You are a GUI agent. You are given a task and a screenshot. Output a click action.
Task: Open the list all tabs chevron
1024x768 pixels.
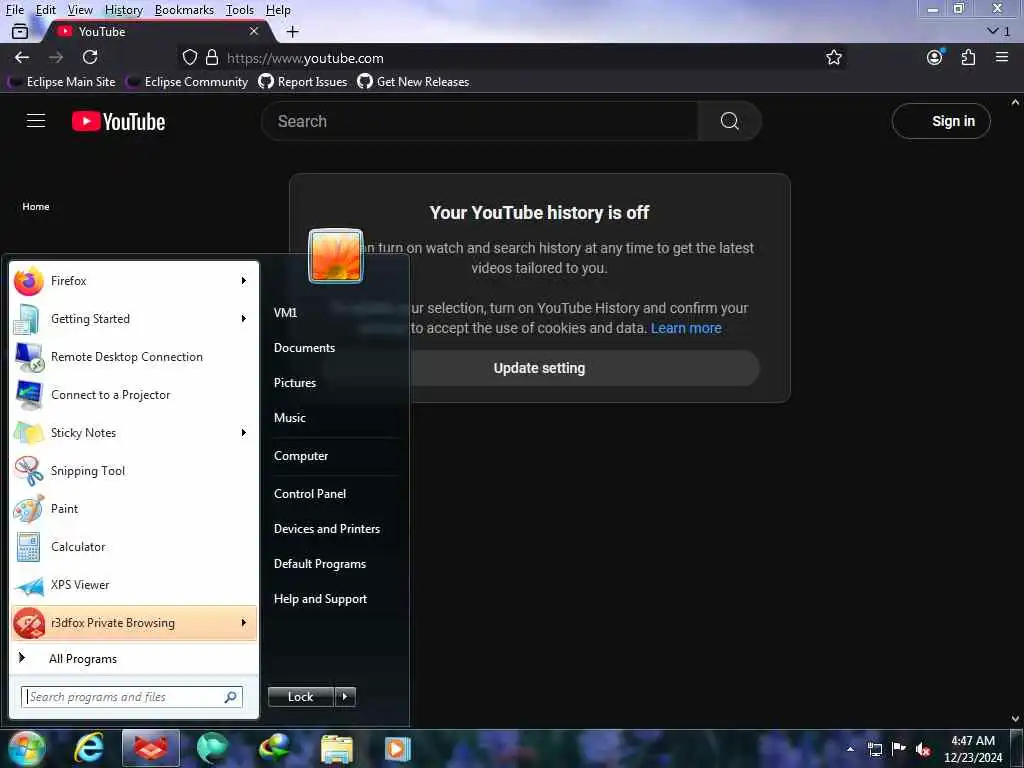coord(998,31)
